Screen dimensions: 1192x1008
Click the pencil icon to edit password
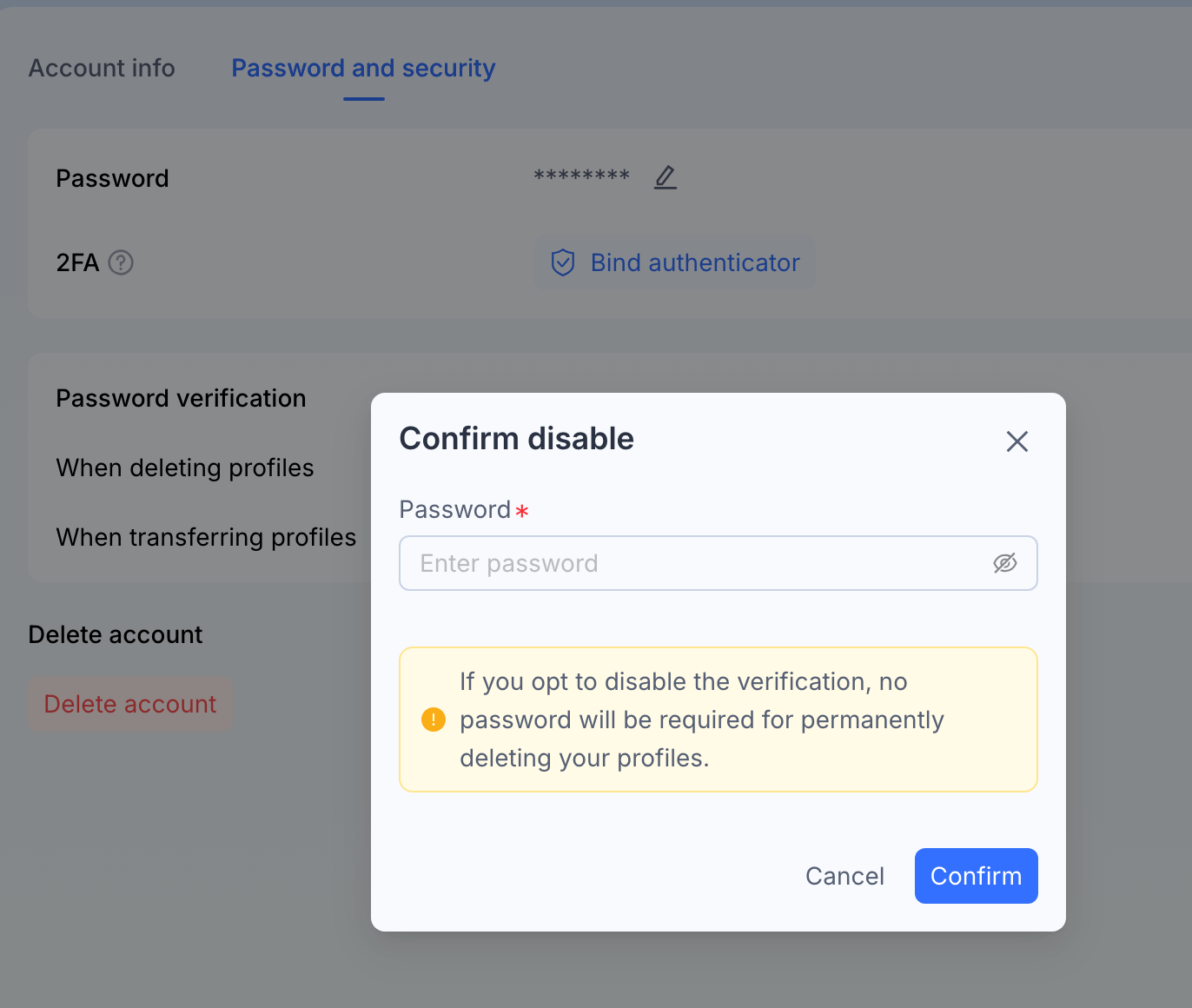(x=666, y=177)
